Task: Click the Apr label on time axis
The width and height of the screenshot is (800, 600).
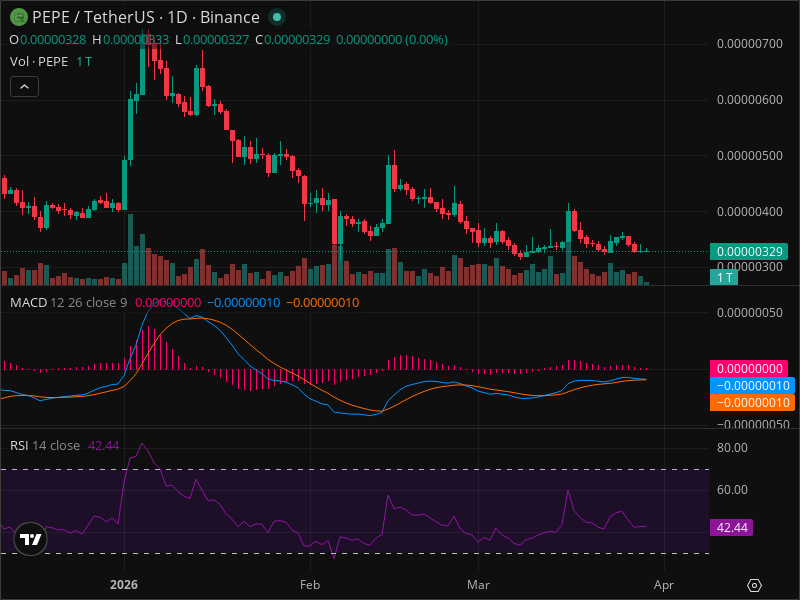Action: click(664, 585)
